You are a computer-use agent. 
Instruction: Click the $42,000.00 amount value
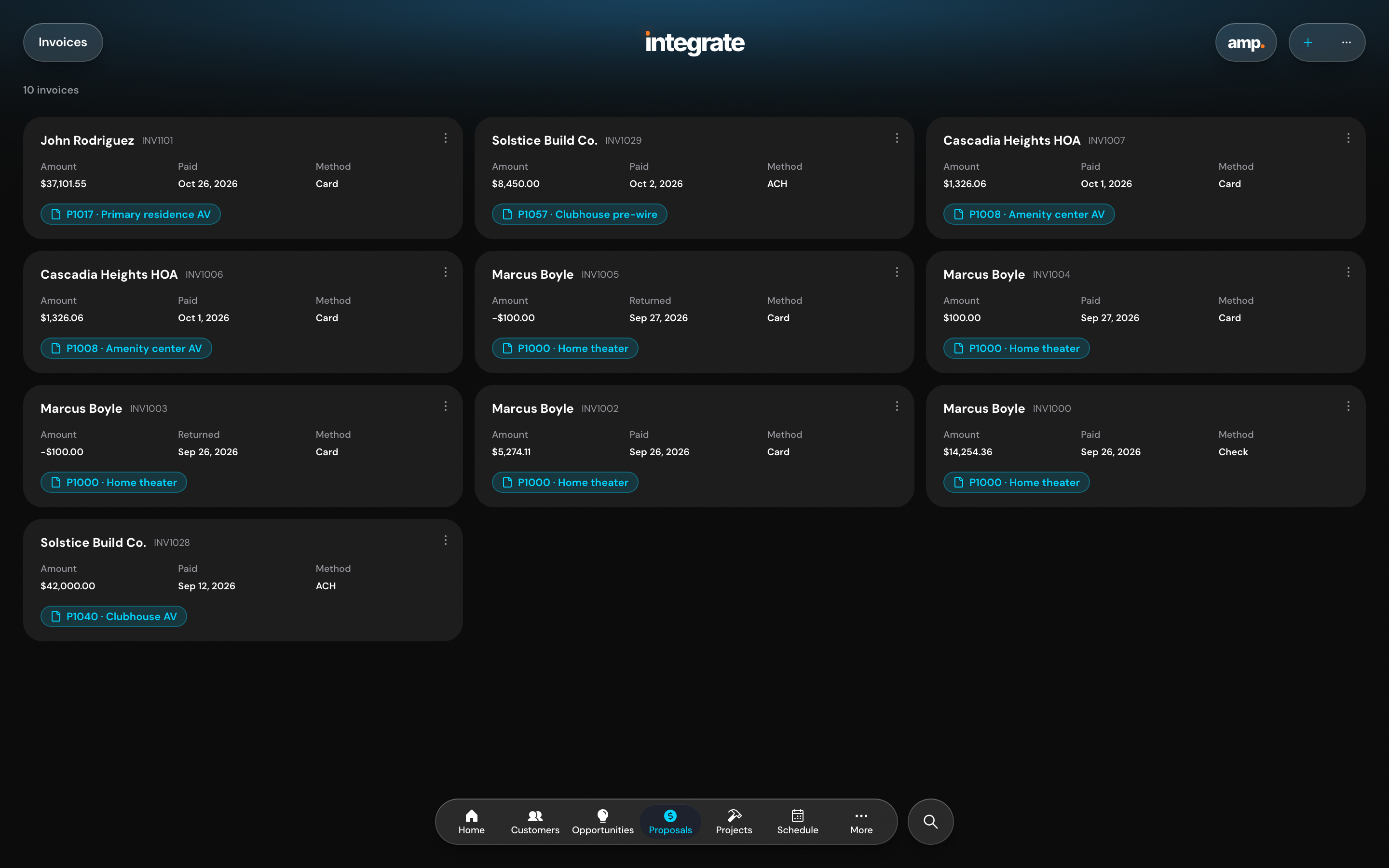point(68,586)
